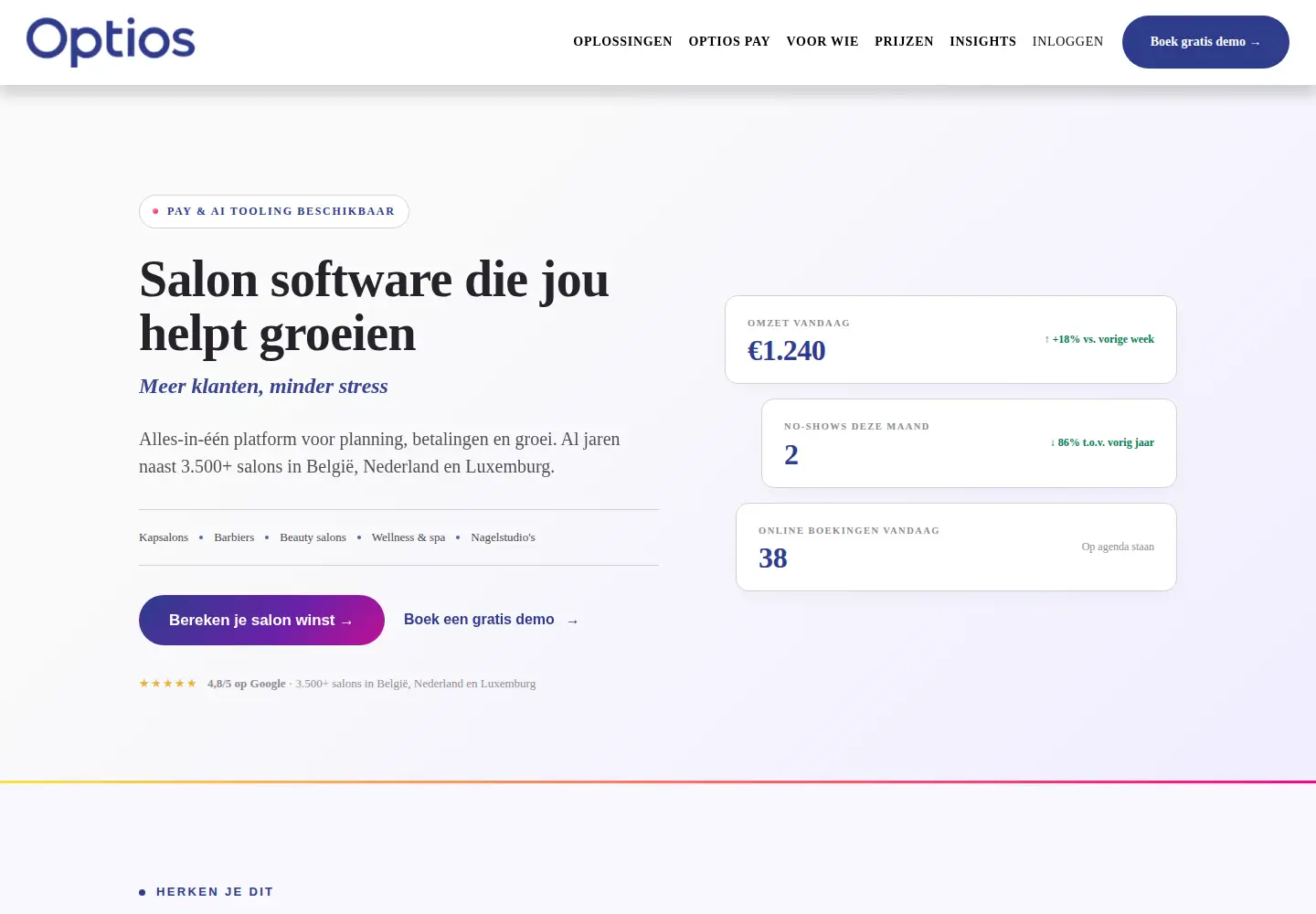The height and width of the screenshot is (914, 1316).
Task: Select the Wellness & spa label
Action: [409, 537]
